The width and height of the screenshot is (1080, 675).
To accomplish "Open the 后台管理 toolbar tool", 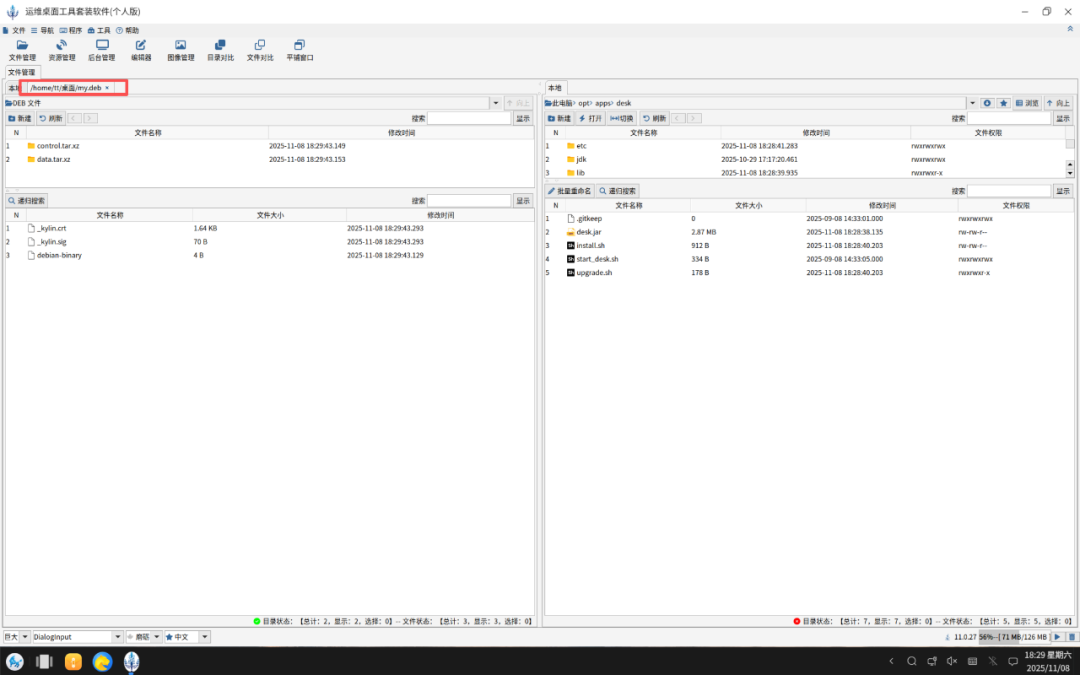I will tap(101, 50).
